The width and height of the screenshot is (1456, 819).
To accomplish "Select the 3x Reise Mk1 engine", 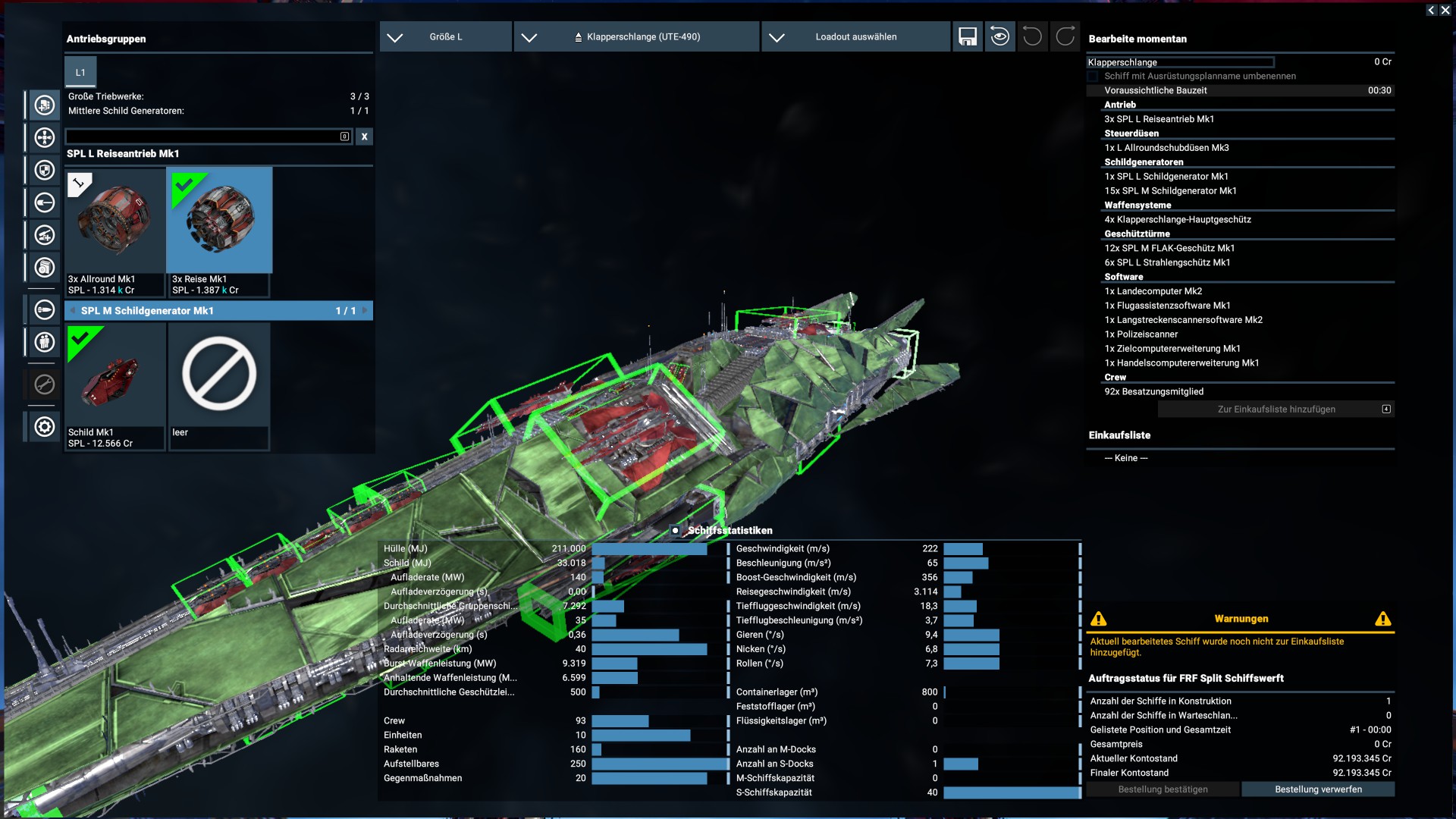I will [x=219, y=232].
